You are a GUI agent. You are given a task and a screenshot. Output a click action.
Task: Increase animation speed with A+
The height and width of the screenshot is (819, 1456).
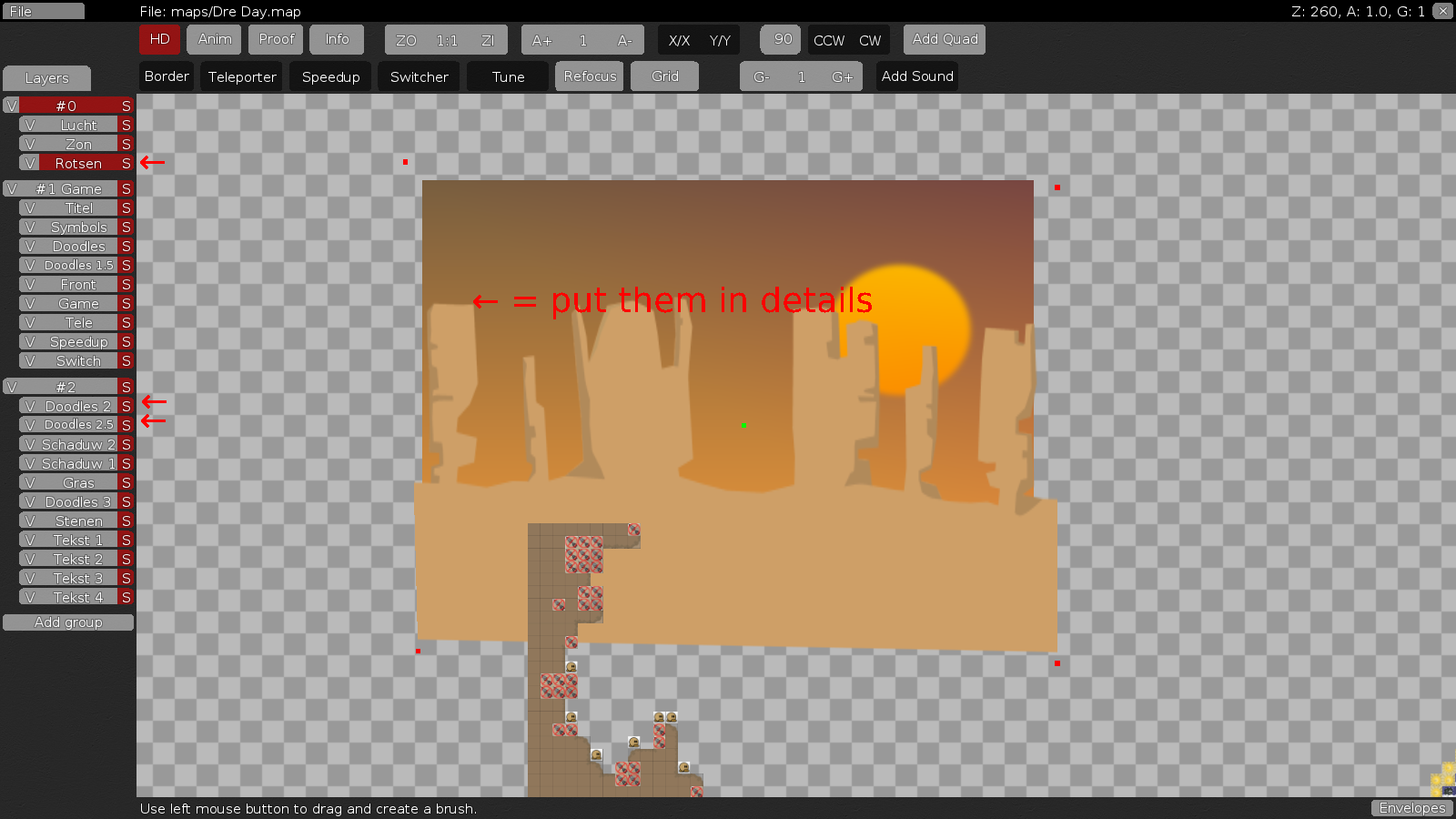(x=542, y=39)
